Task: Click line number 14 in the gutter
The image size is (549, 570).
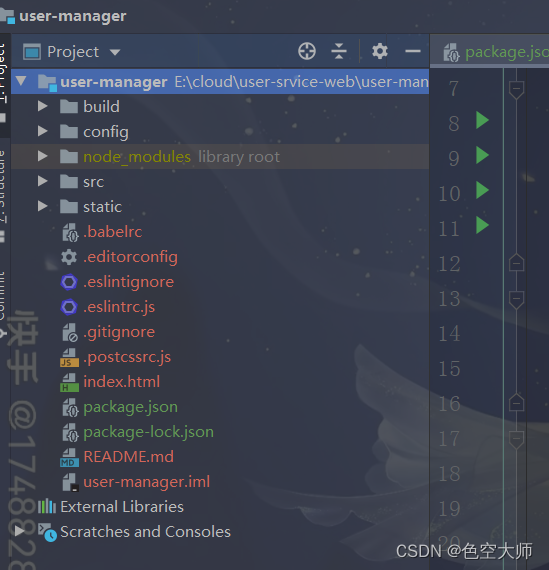Action: pyautogui.click(x=449, y=333)
